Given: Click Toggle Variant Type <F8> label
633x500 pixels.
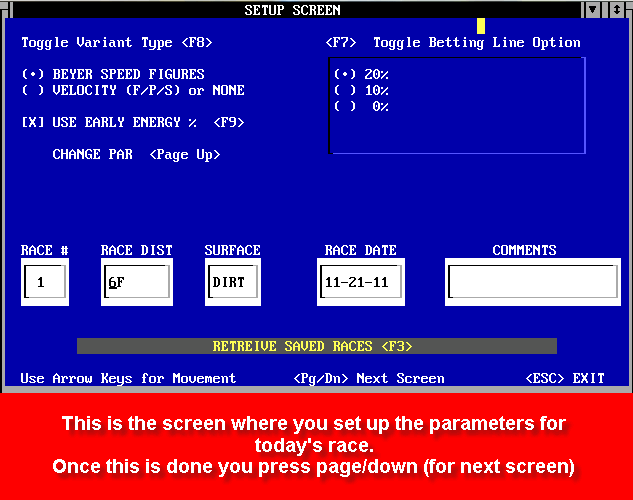Looking at the screenshot, I should pos(117,42).
